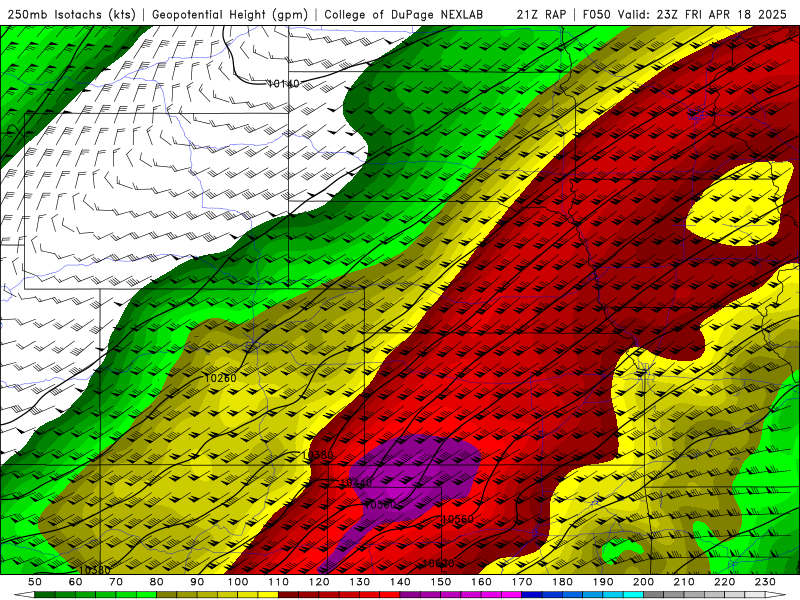
Task: Select the dark red swatch just after 110
Action: 288,595
